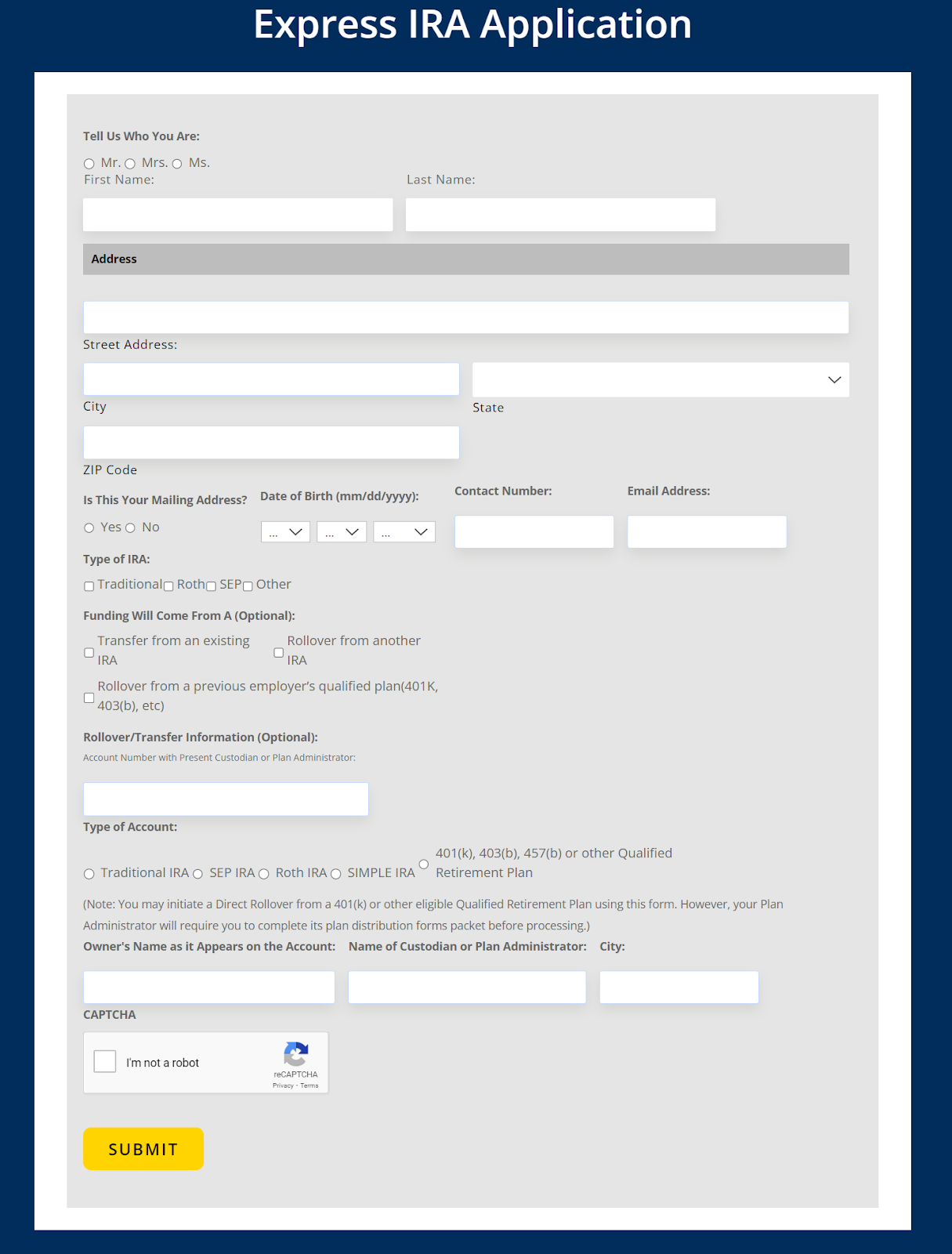Select SIMPLE IRA account type radio
952x1254 pixels.
click(336, 874)
